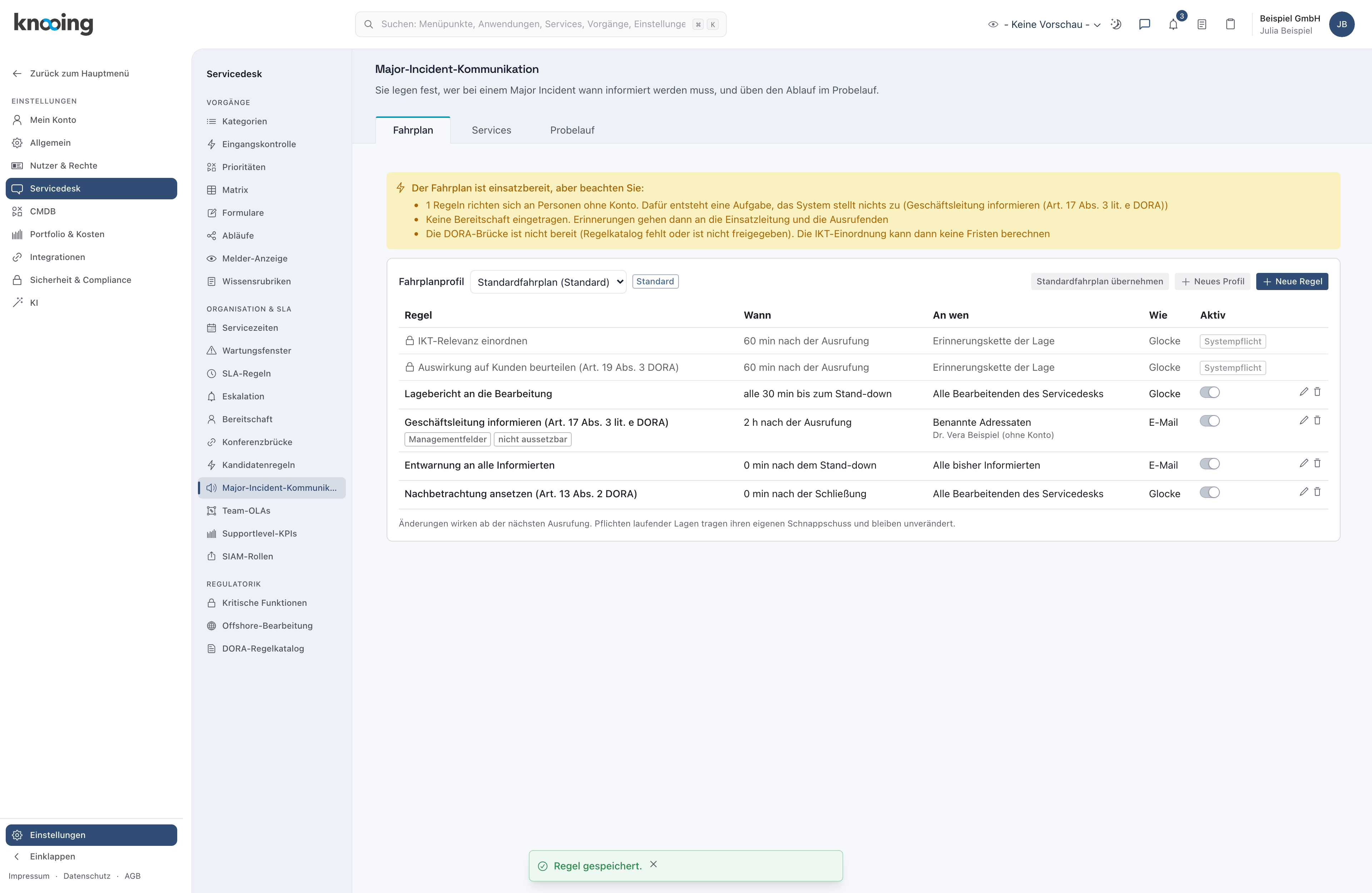Edit the Geschäftsleitung informieren rule

pyautogui.click(x=1304, y=420)
